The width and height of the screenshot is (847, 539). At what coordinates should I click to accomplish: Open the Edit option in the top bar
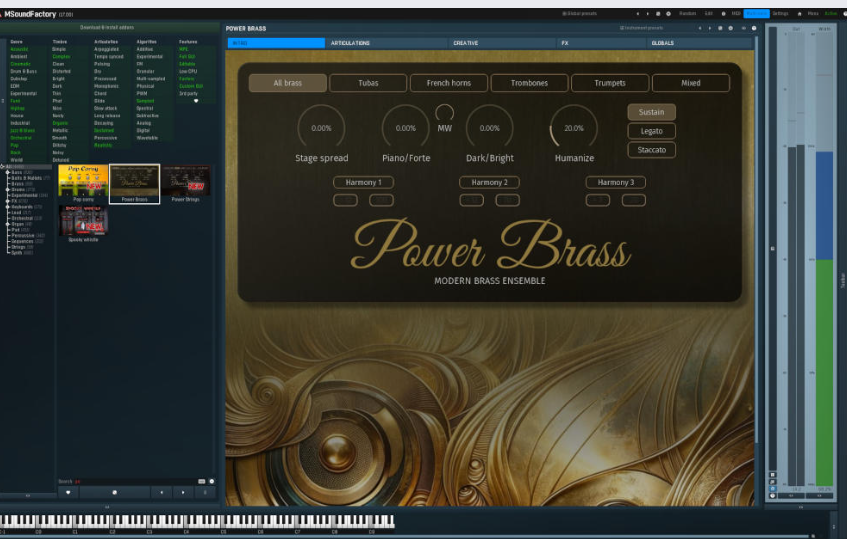pyautogui.click(x=709, y=14)
